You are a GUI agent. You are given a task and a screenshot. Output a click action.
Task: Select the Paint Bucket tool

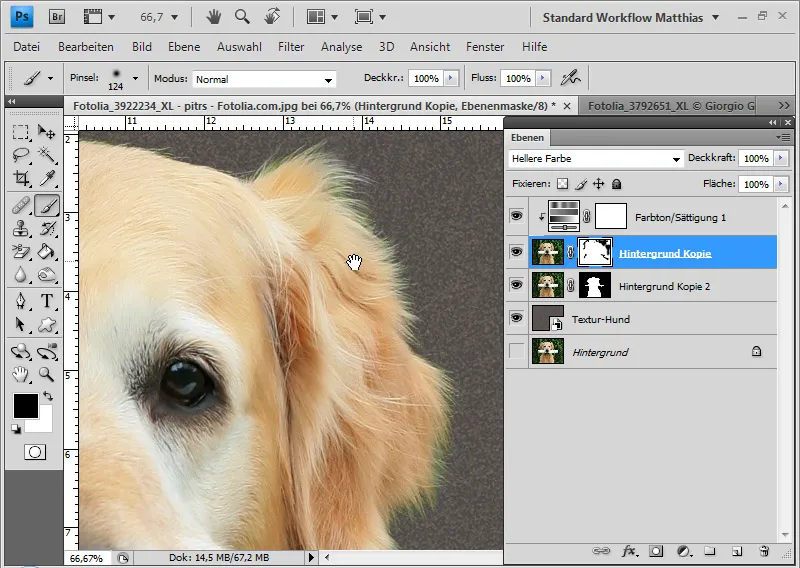point(47,252)
